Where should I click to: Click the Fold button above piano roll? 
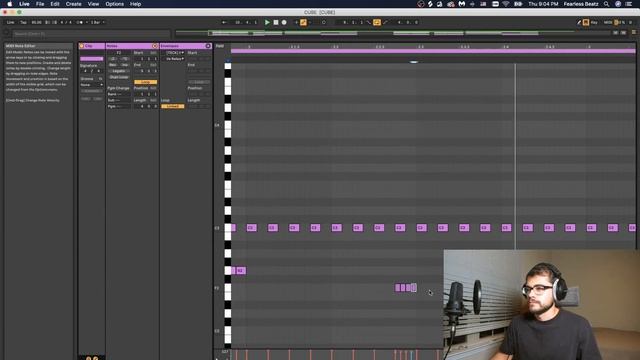coord(220,46)
